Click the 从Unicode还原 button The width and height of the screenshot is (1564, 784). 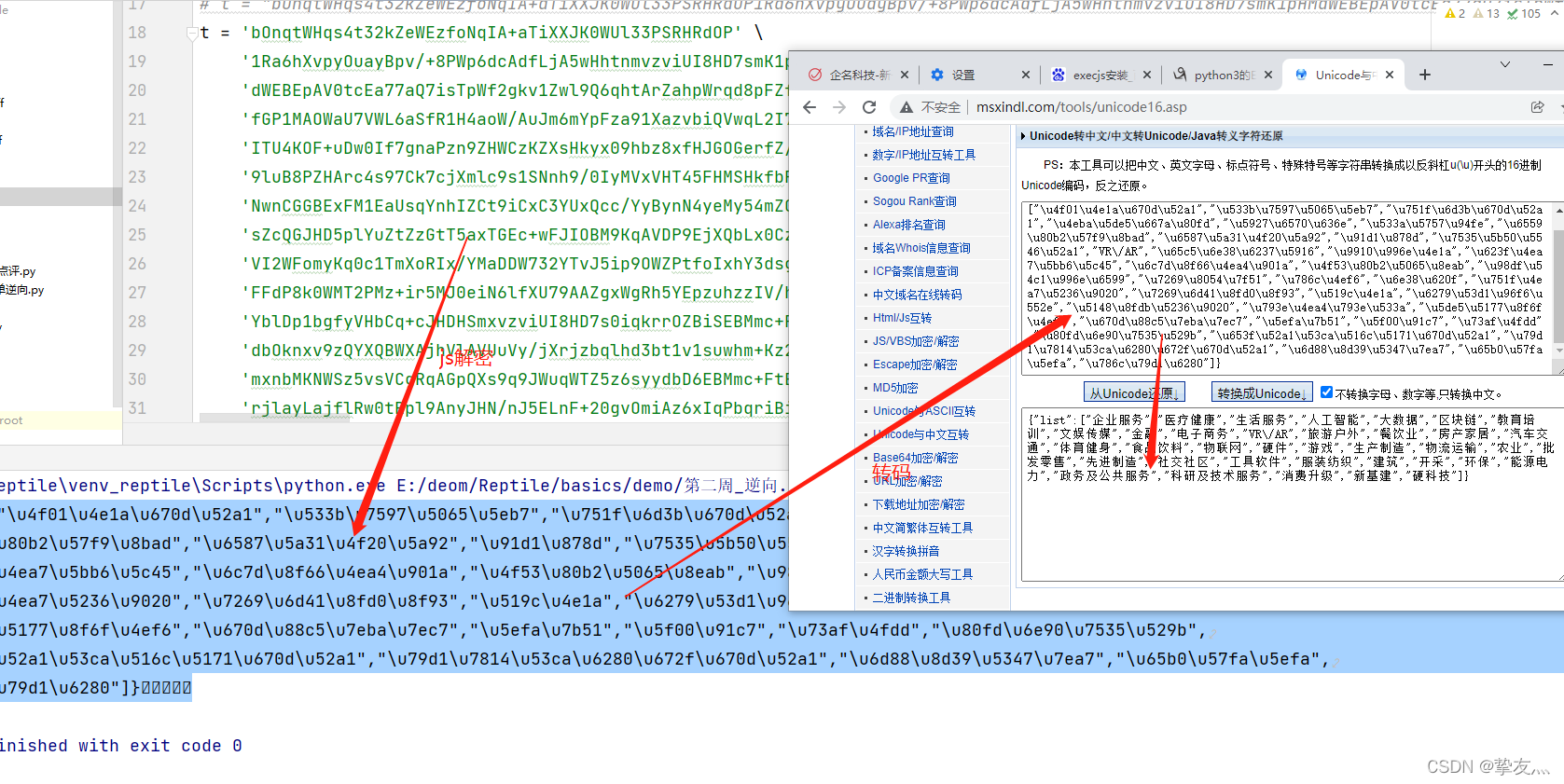pyautogui.click(x=1134, y=393)
